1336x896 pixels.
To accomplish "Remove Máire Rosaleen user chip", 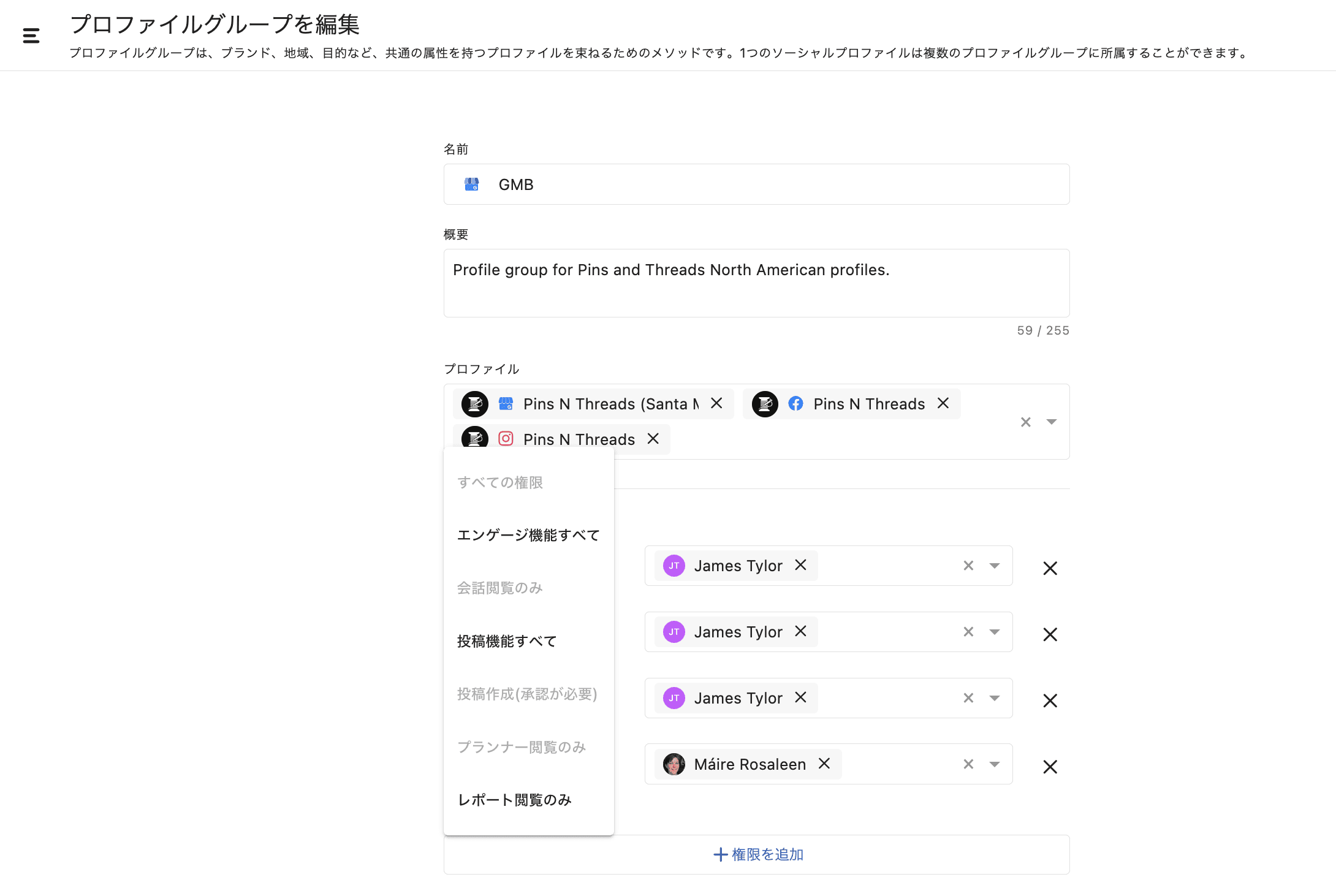I will click(824, 764).
